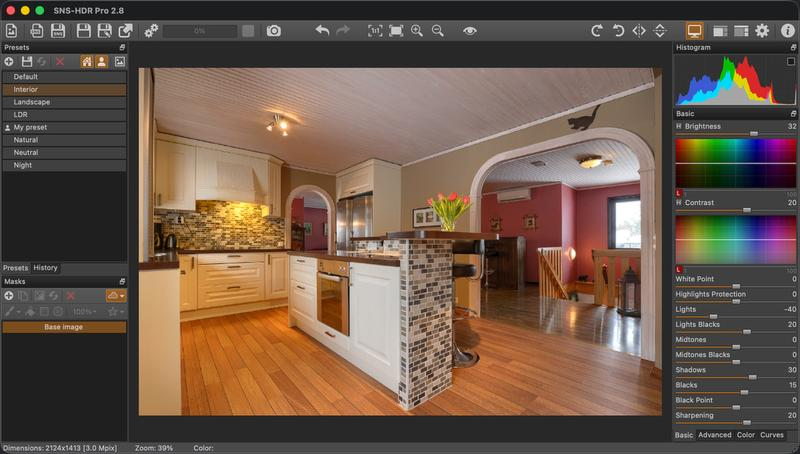This screenshot has height=454, width=800.
Task: Toggle the second panel layout icon
Action: [x=741, y=31]
